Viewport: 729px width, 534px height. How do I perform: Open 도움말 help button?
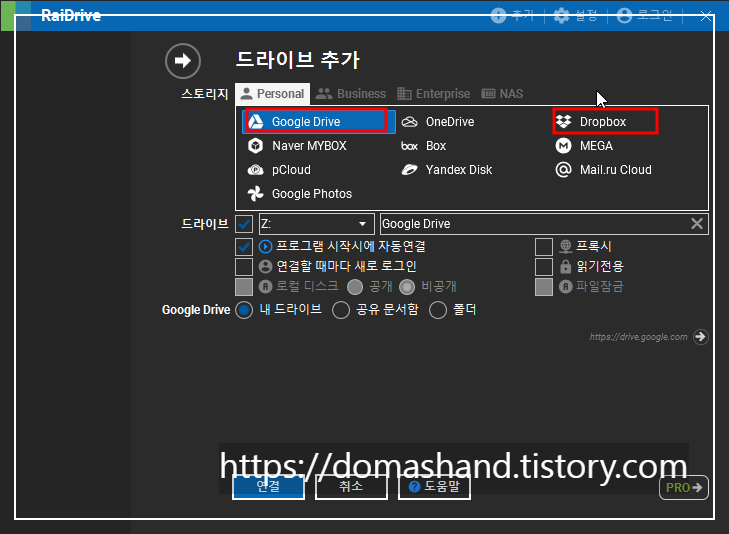434,487
